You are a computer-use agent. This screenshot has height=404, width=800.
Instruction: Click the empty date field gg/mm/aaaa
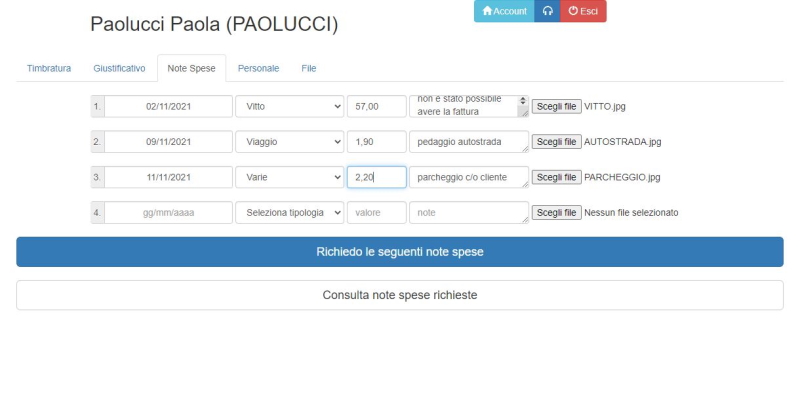(168, 213)
